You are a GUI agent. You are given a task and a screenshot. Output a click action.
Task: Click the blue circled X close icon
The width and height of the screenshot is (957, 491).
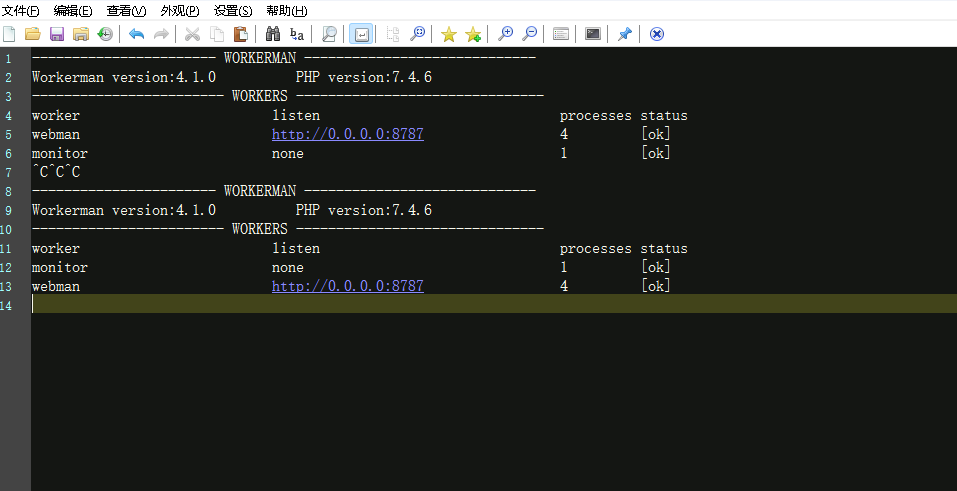(657, 34)
